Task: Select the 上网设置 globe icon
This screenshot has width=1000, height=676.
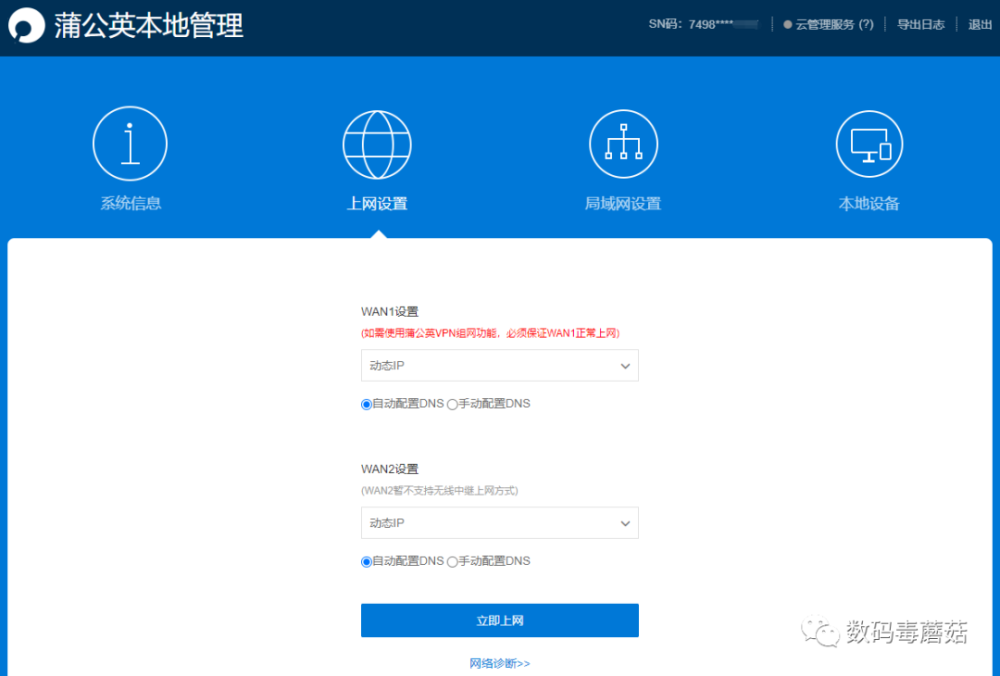Action: 377,145
